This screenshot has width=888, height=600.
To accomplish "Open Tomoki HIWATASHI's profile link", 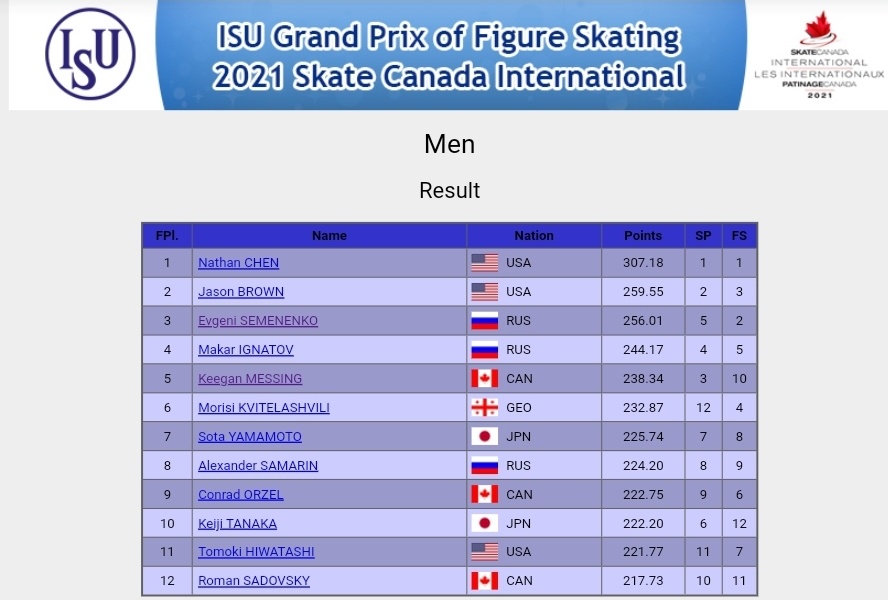I will click(x=256, y=552).
